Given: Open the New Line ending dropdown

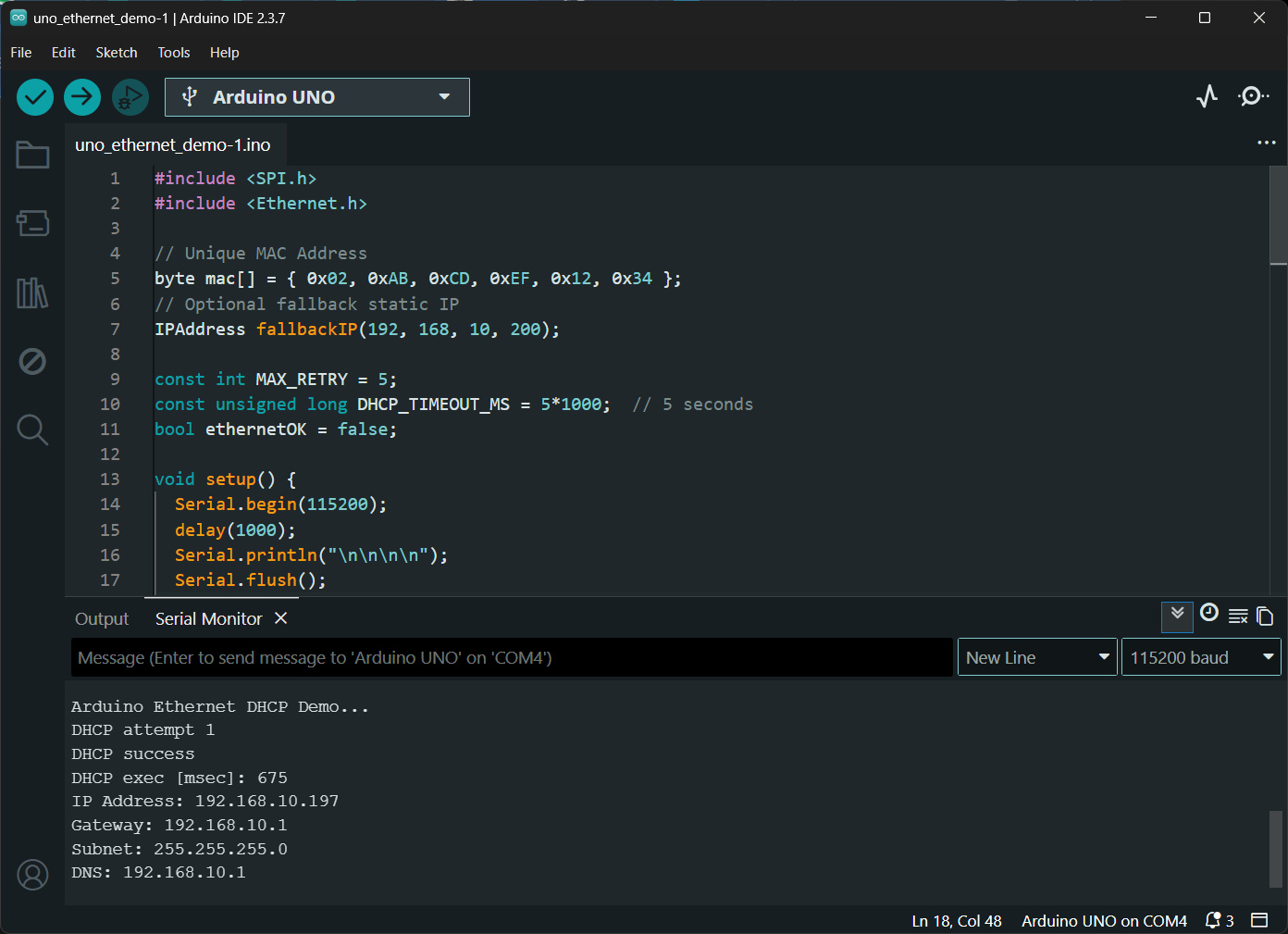Looking at the screenshot, I should [1036, 657].
